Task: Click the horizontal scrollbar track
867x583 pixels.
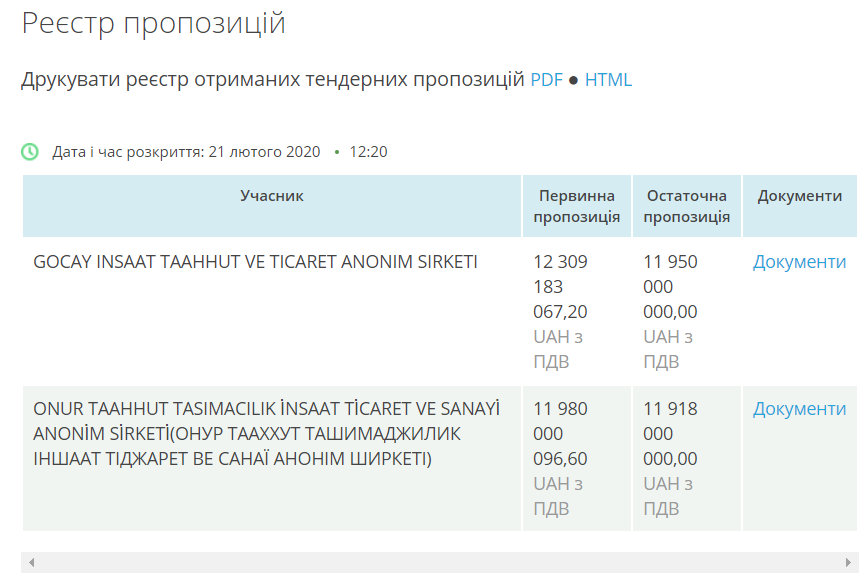Action: click(440, 563)
